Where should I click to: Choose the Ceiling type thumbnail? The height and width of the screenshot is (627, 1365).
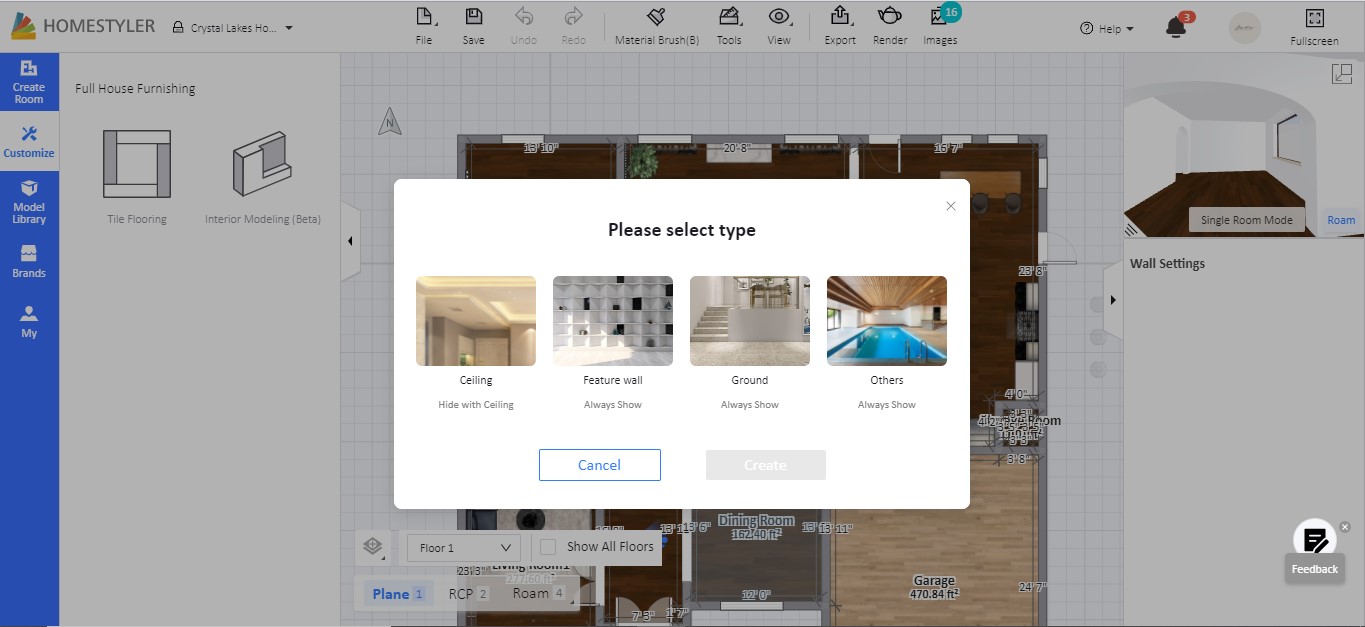pyautogui.click(x=476, y=321)
